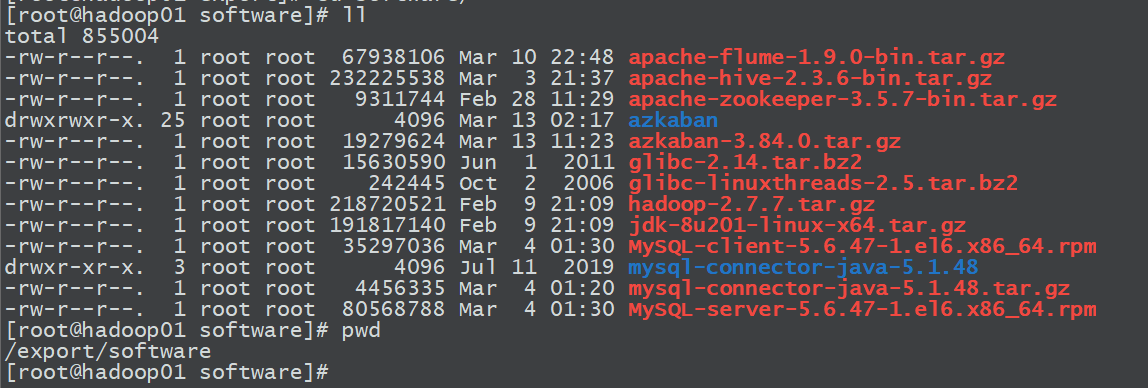This screenshot has width=1148, height=388.
Task: Click the pwd command text
Action: pos(361,331)
